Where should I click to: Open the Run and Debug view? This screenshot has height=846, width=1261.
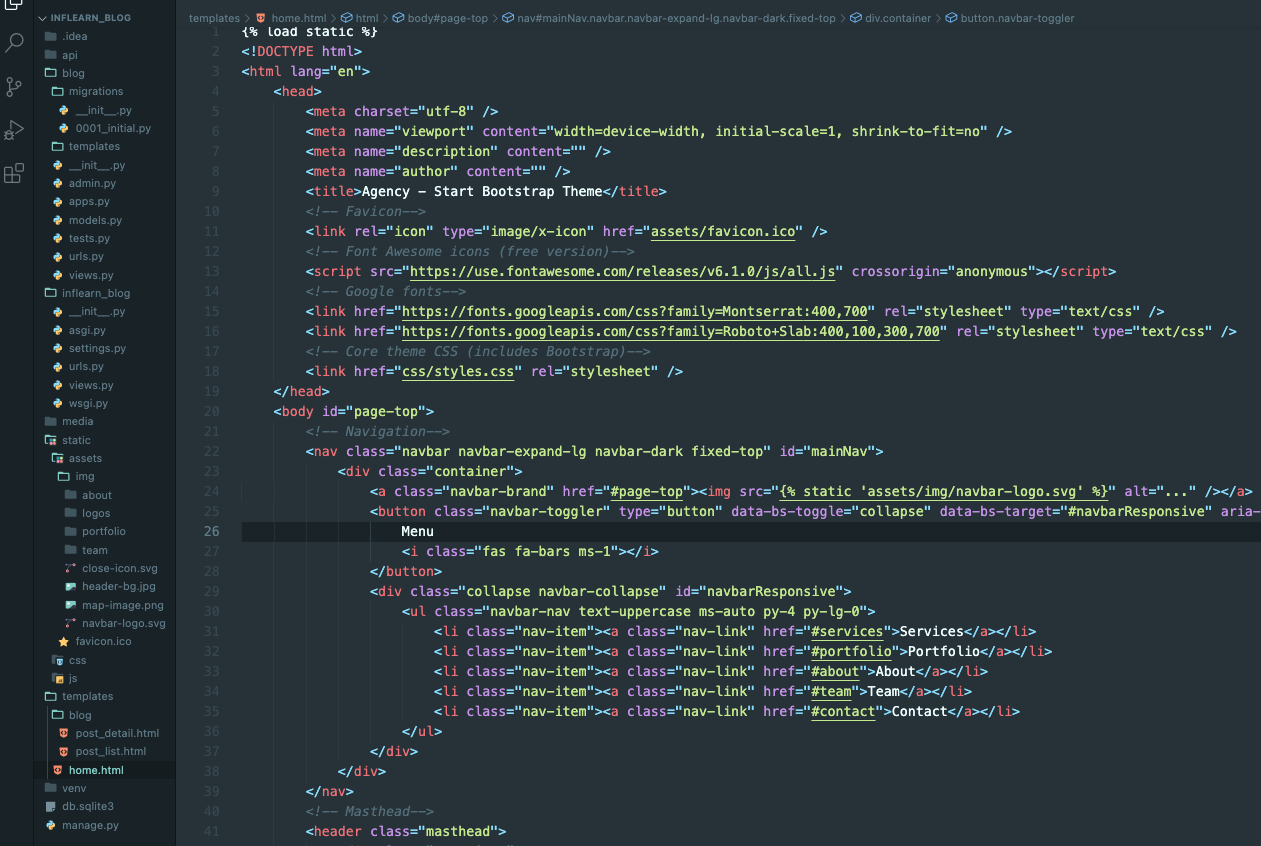pos(14,130)
